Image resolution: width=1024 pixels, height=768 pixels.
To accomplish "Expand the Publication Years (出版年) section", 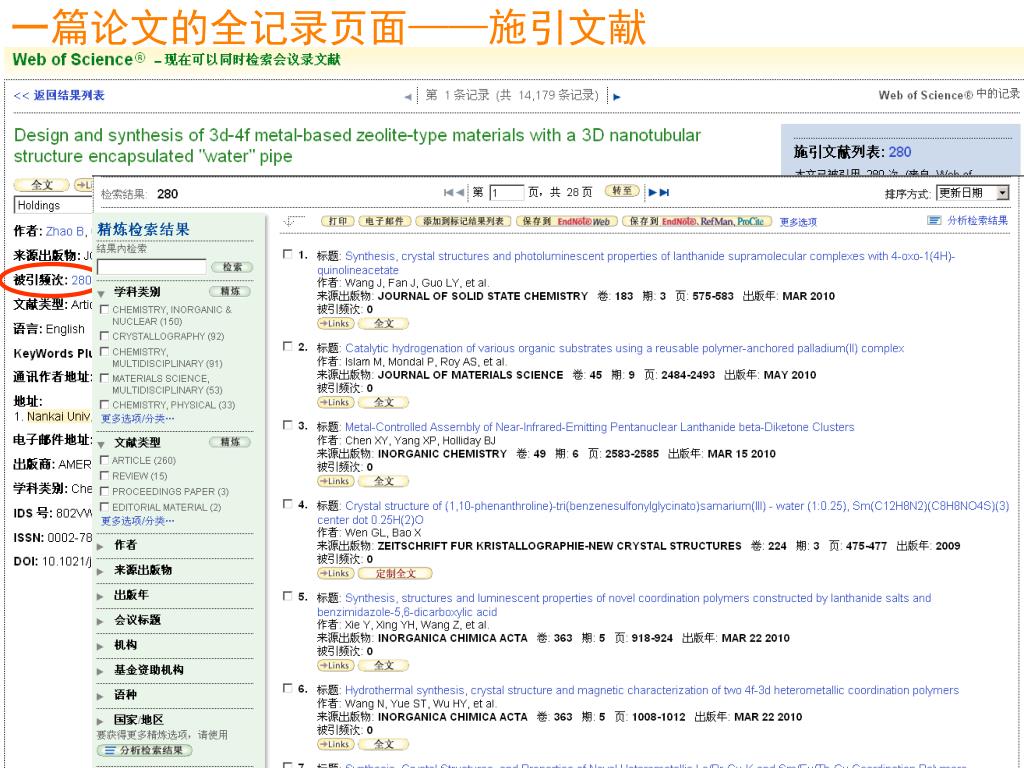I will point(101,596).
